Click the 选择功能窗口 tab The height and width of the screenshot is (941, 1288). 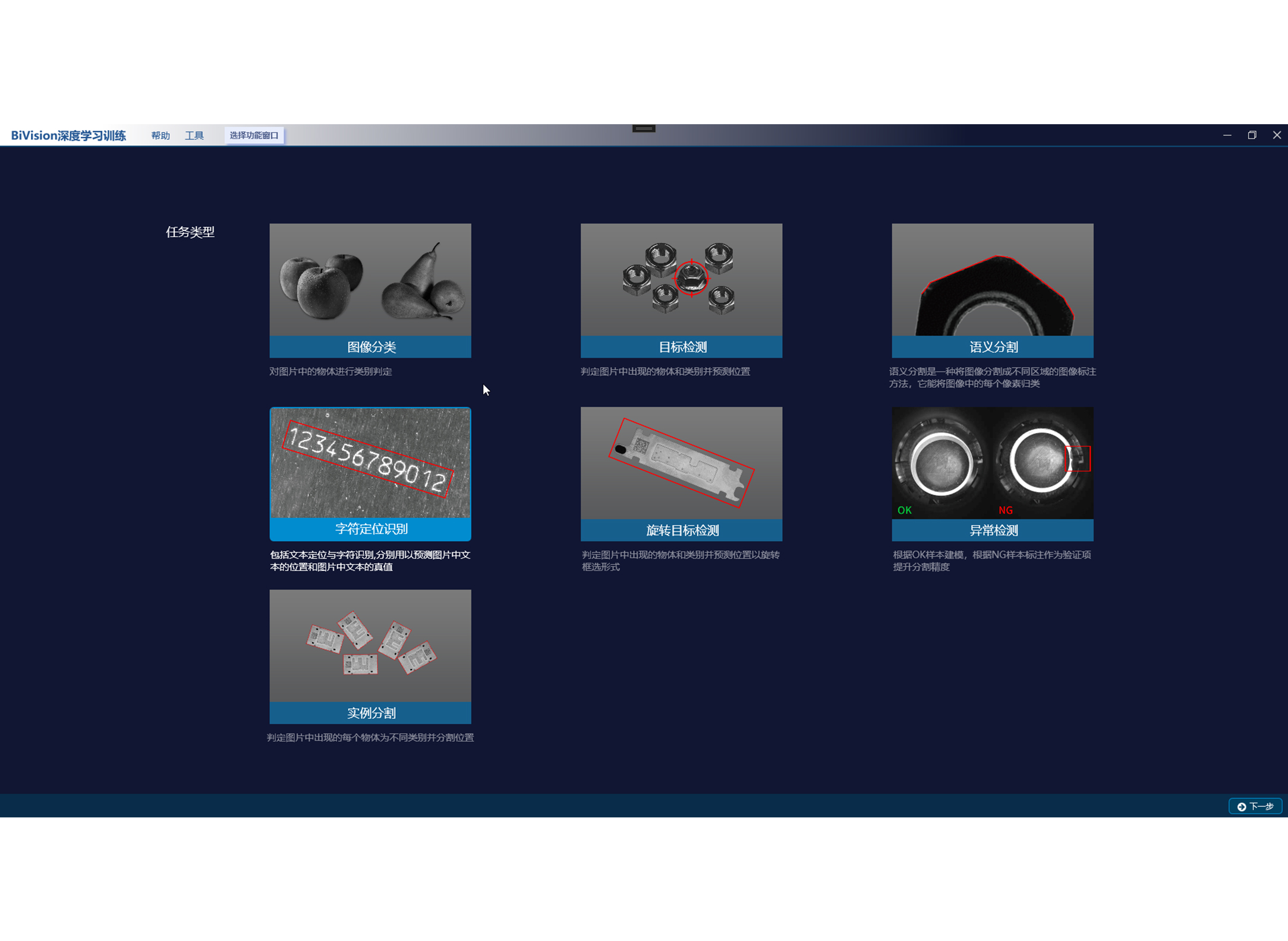click(254, 135)
